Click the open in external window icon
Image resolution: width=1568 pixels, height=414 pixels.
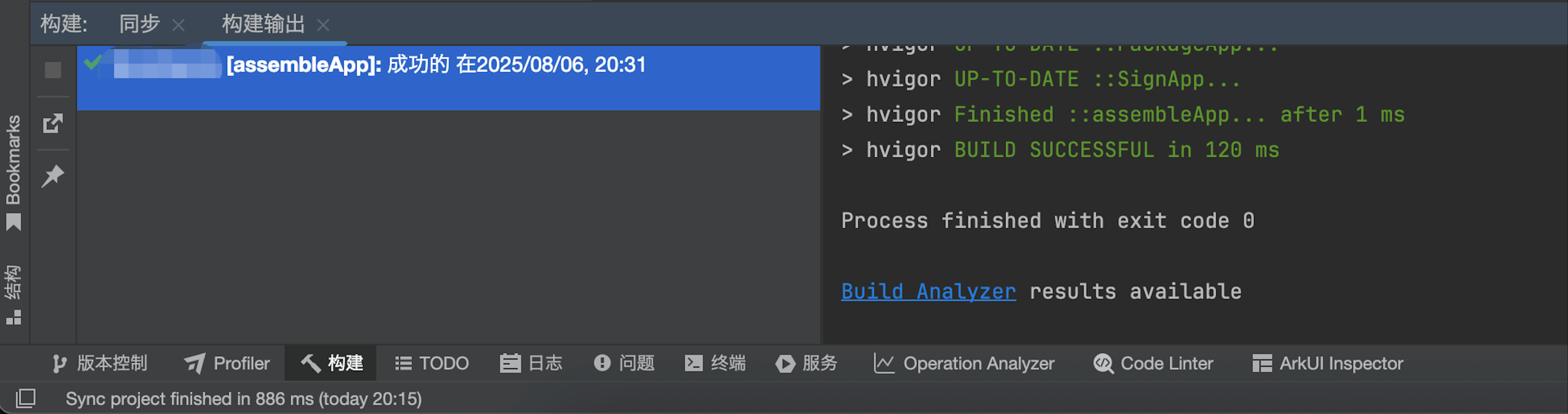point(53,123)
